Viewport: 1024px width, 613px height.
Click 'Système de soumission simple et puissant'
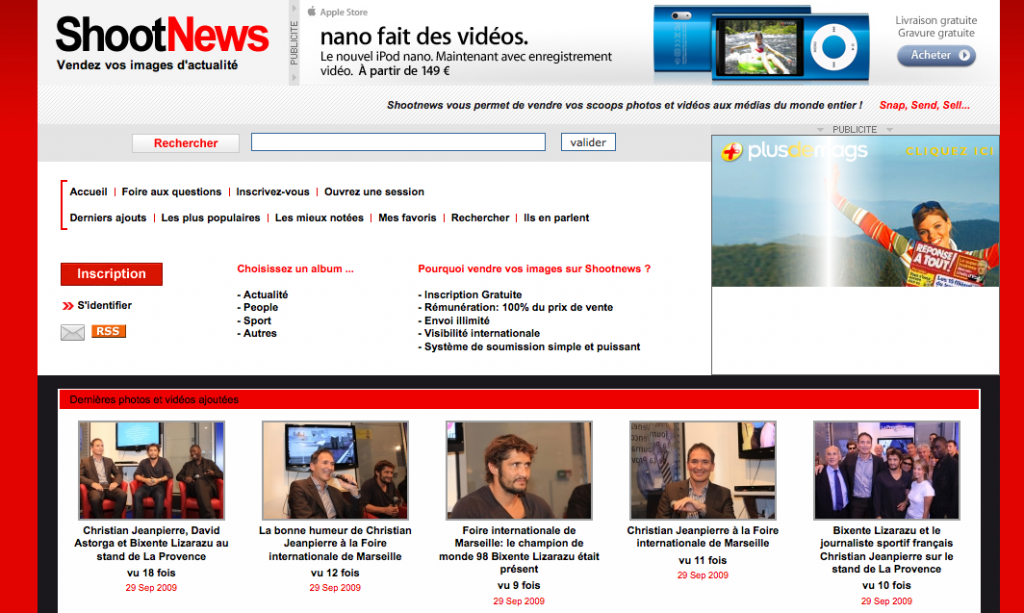[x=532, y=347]
